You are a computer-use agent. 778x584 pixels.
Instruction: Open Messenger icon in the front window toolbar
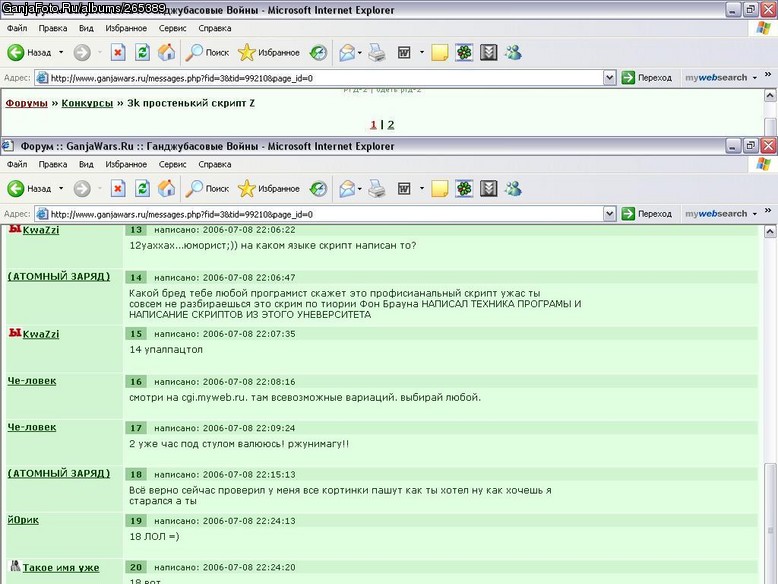coord(514,189)
